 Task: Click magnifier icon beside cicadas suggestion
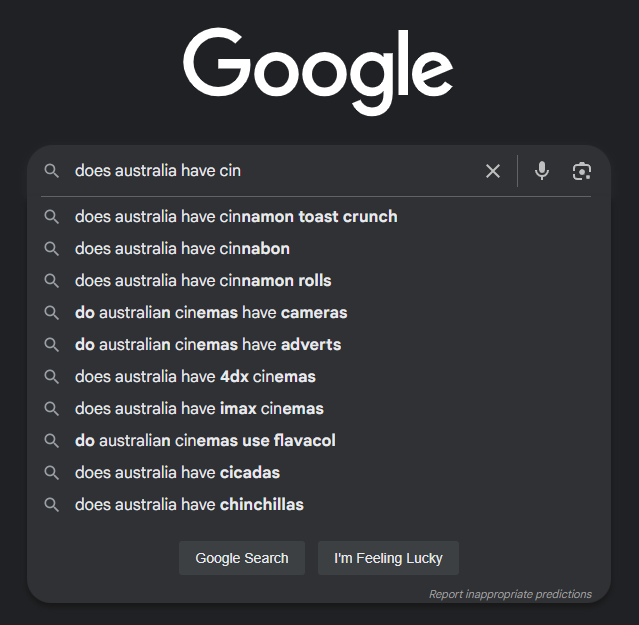click(x=52, y=473)
